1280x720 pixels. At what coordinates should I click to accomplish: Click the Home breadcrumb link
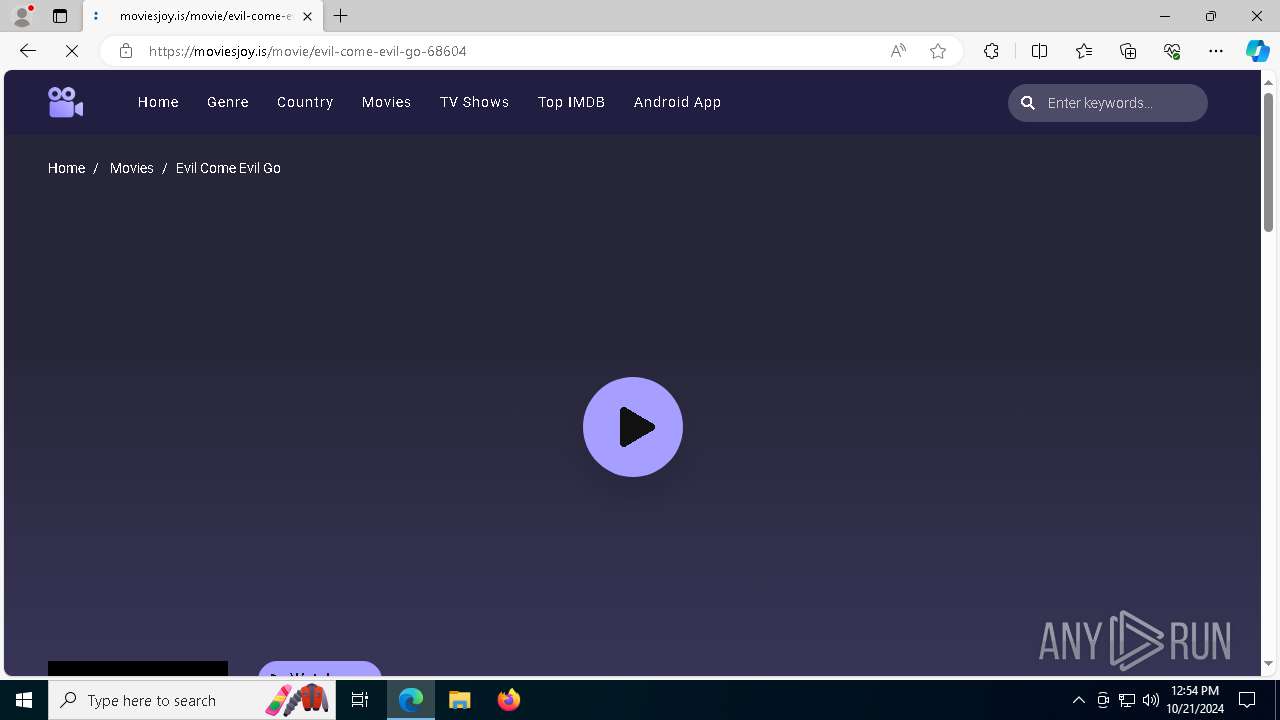[x=66, y=168]
